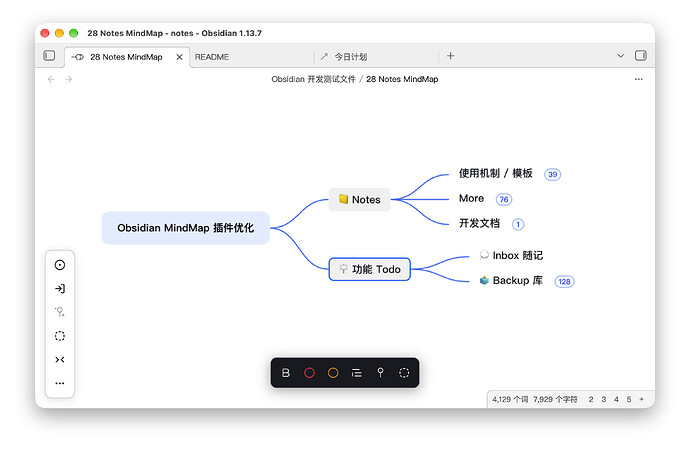This screenshot has height=455, width=690.
Task: Switch to the README tab
Action: pos(212,57)
